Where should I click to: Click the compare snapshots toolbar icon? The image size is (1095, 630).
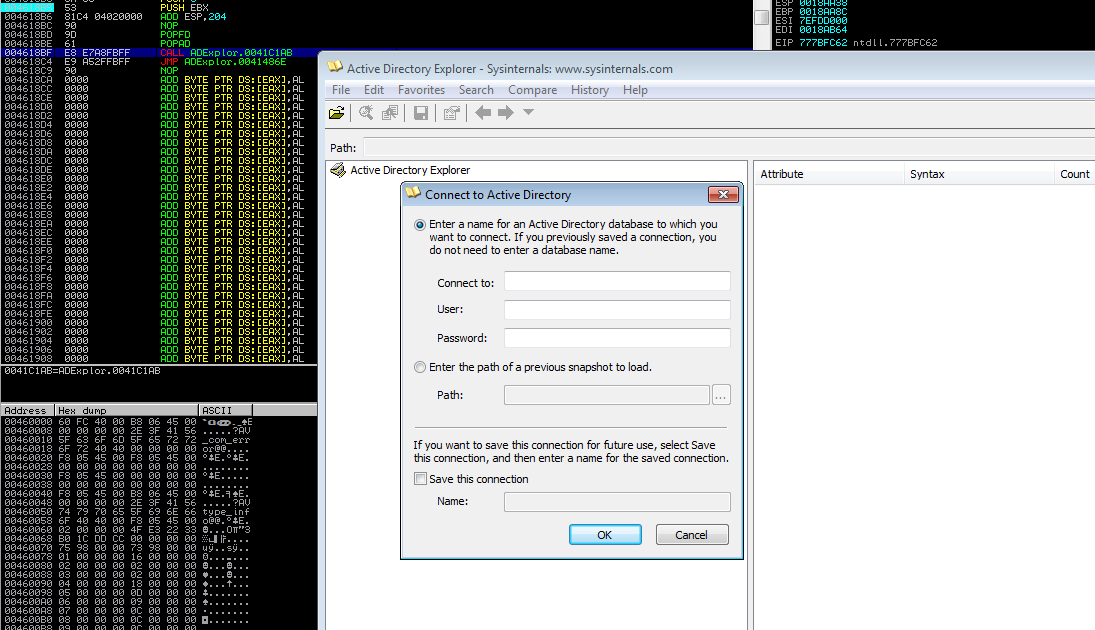pos(390,113)
